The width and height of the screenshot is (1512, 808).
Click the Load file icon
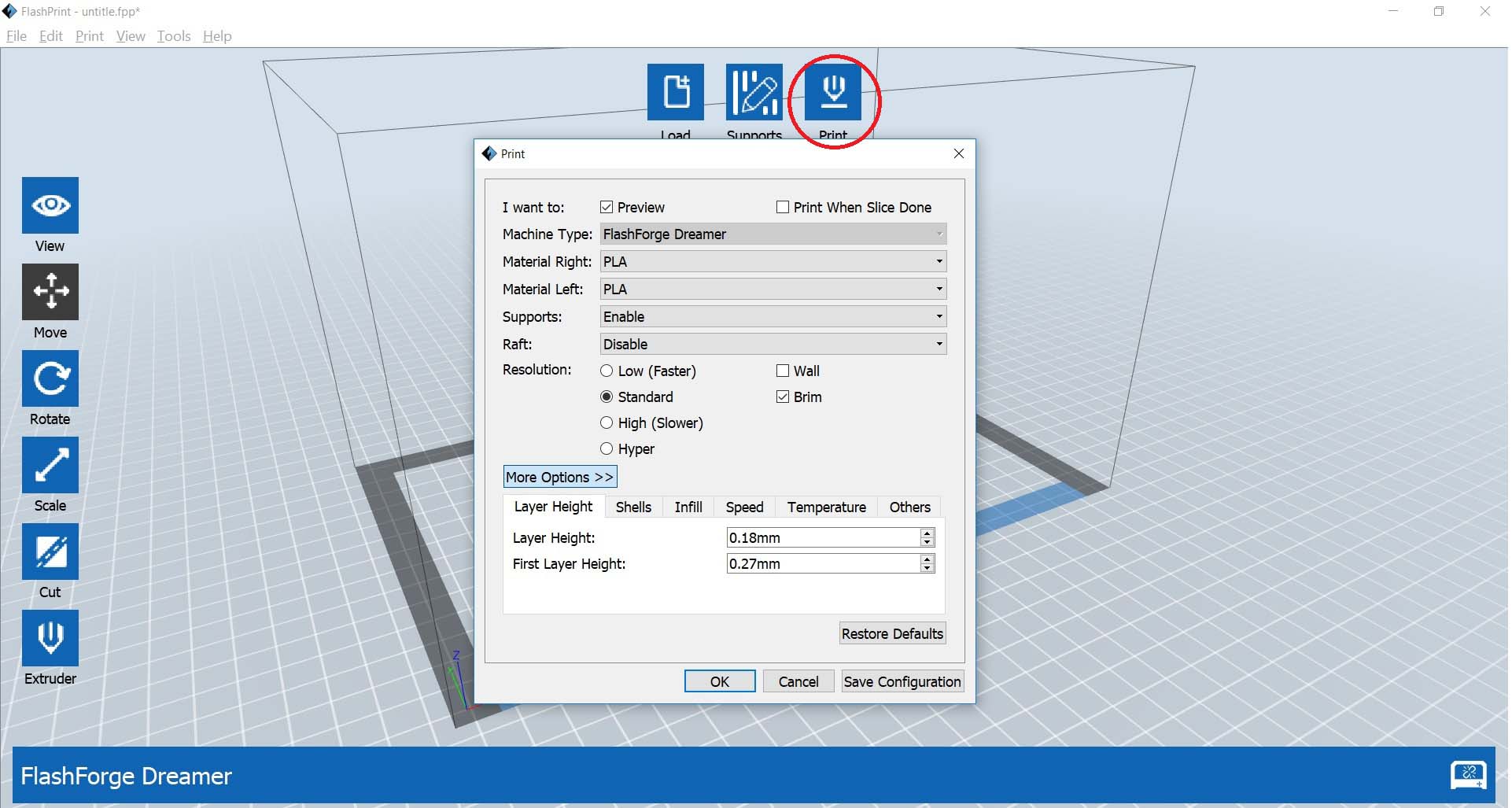[x=676, y=92]
